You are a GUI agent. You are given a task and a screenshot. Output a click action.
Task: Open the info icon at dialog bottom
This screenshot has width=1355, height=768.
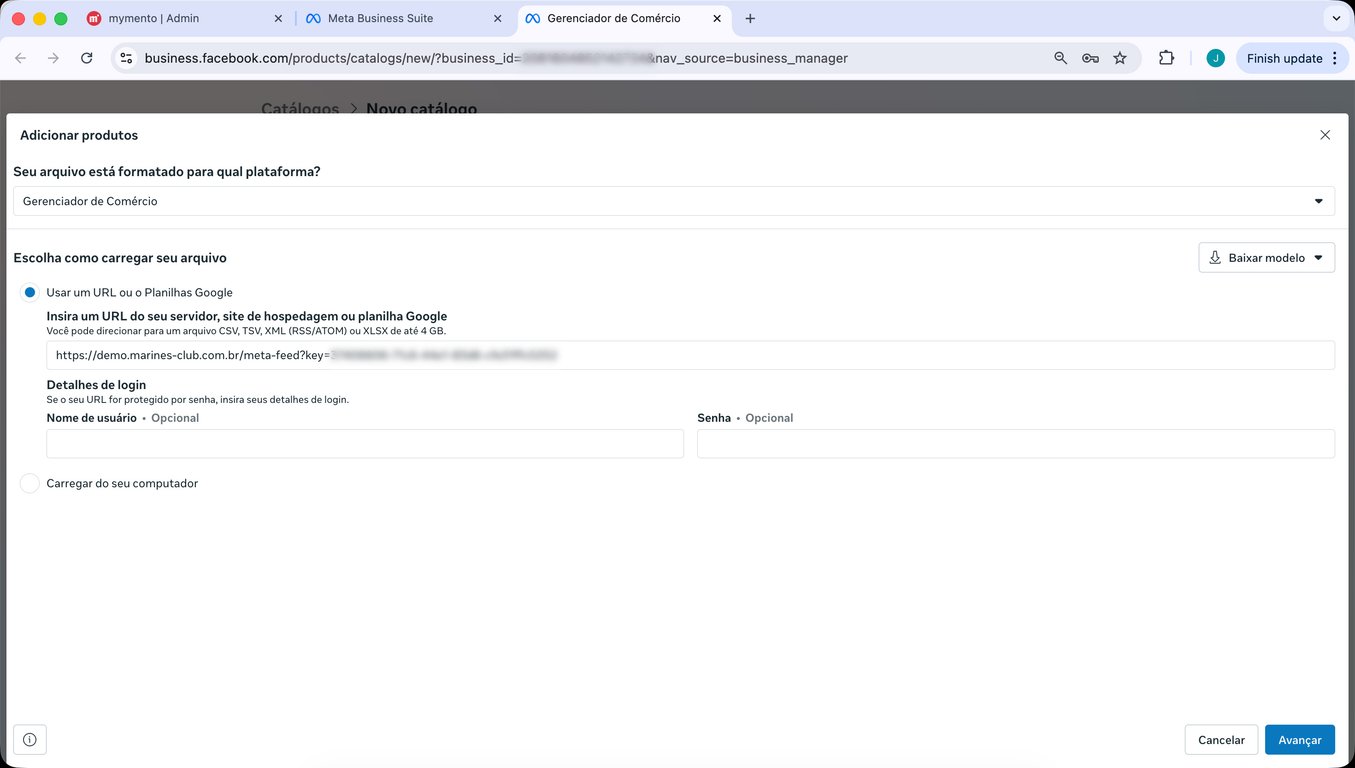tap(30, 740)
